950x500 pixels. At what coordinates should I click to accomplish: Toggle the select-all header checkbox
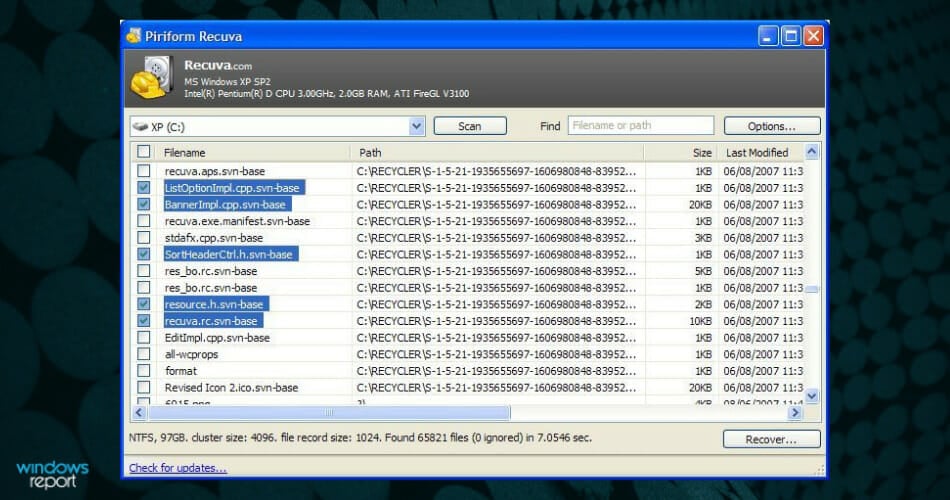coord(144,152)
